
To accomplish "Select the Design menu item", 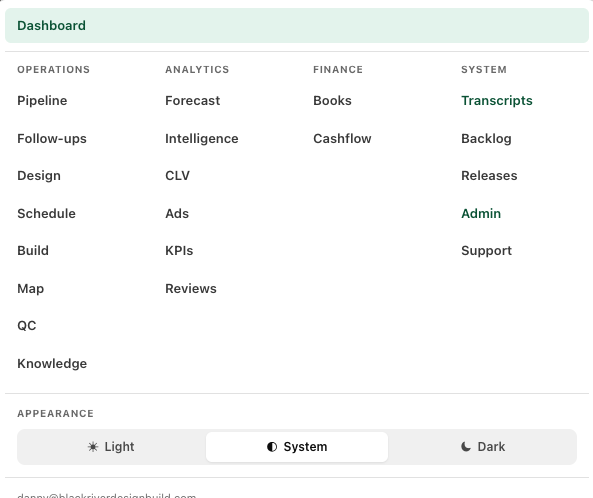I will [x=39, y=176].
